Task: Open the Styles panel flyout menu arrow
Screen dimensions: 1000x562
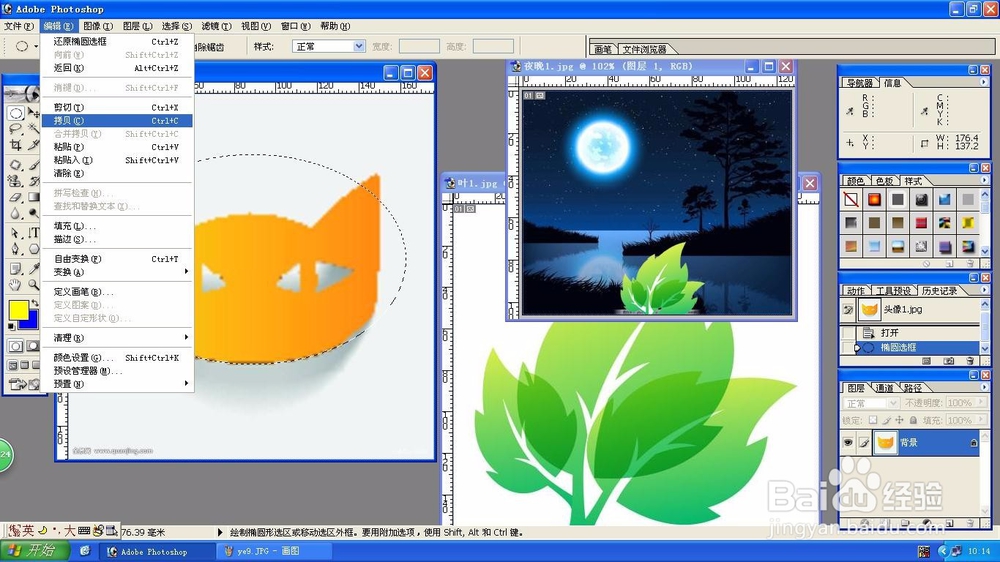Action: [x=984, y=181]
